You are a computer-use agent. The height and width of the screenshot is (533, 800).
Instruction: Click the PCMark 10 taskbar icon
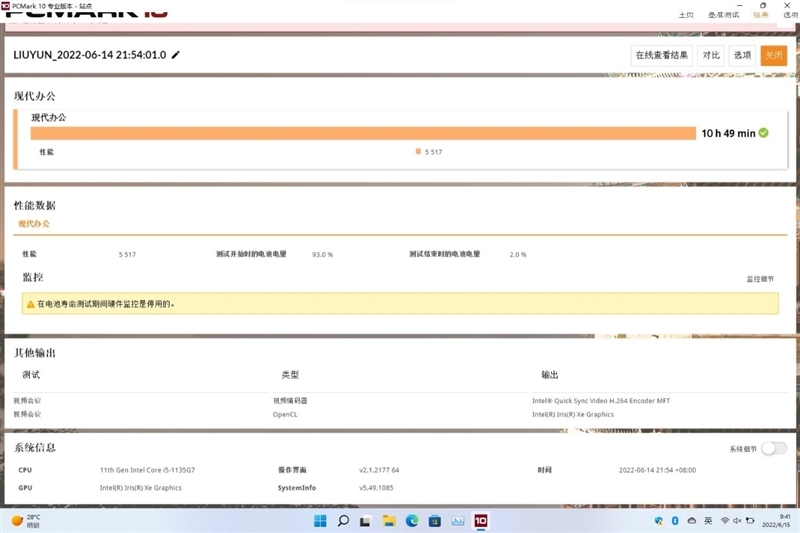click(481, 521)
